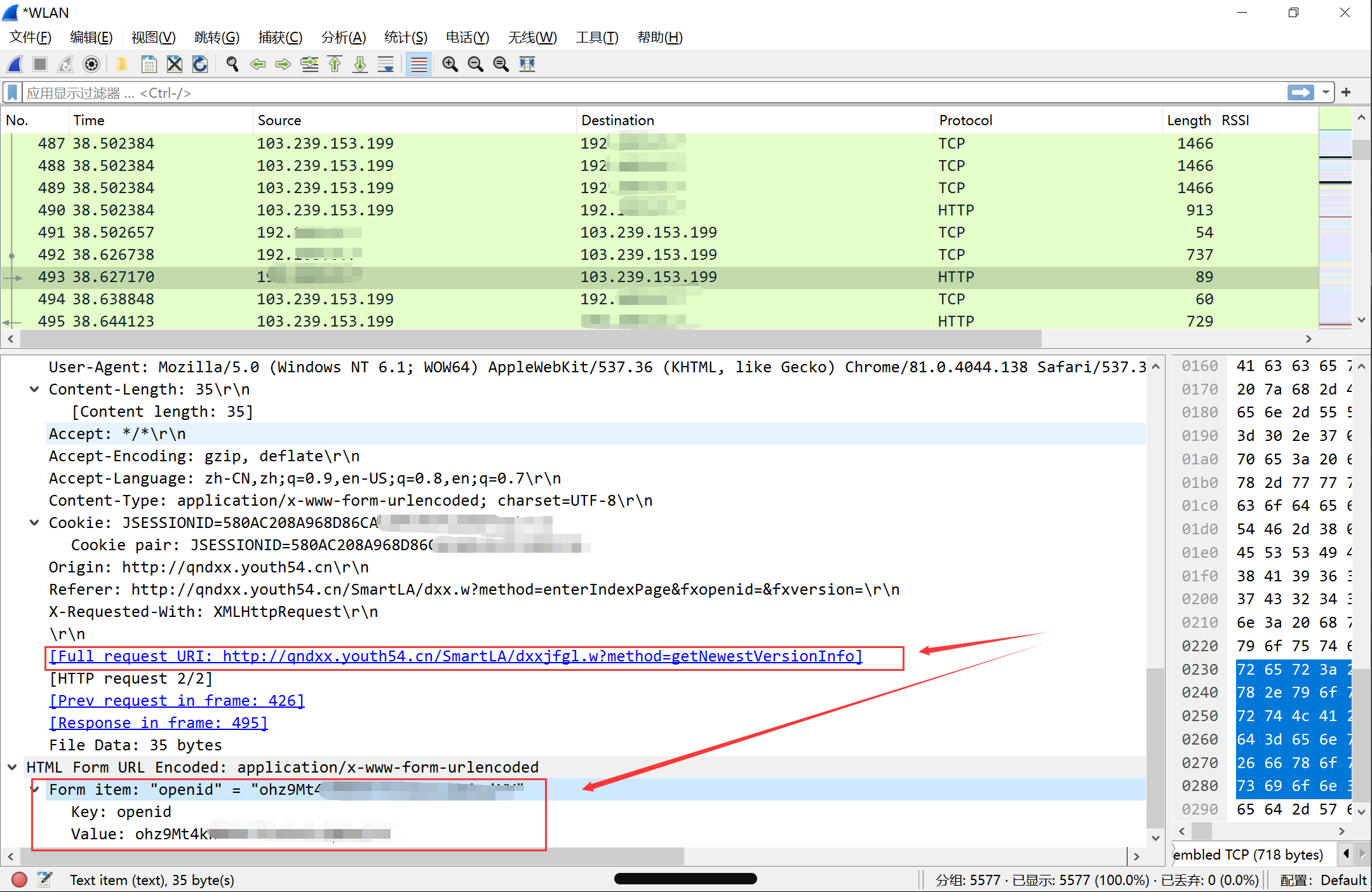Click the display filter input field
This screenshot has width=1372, height=892.
click(635, 93)
